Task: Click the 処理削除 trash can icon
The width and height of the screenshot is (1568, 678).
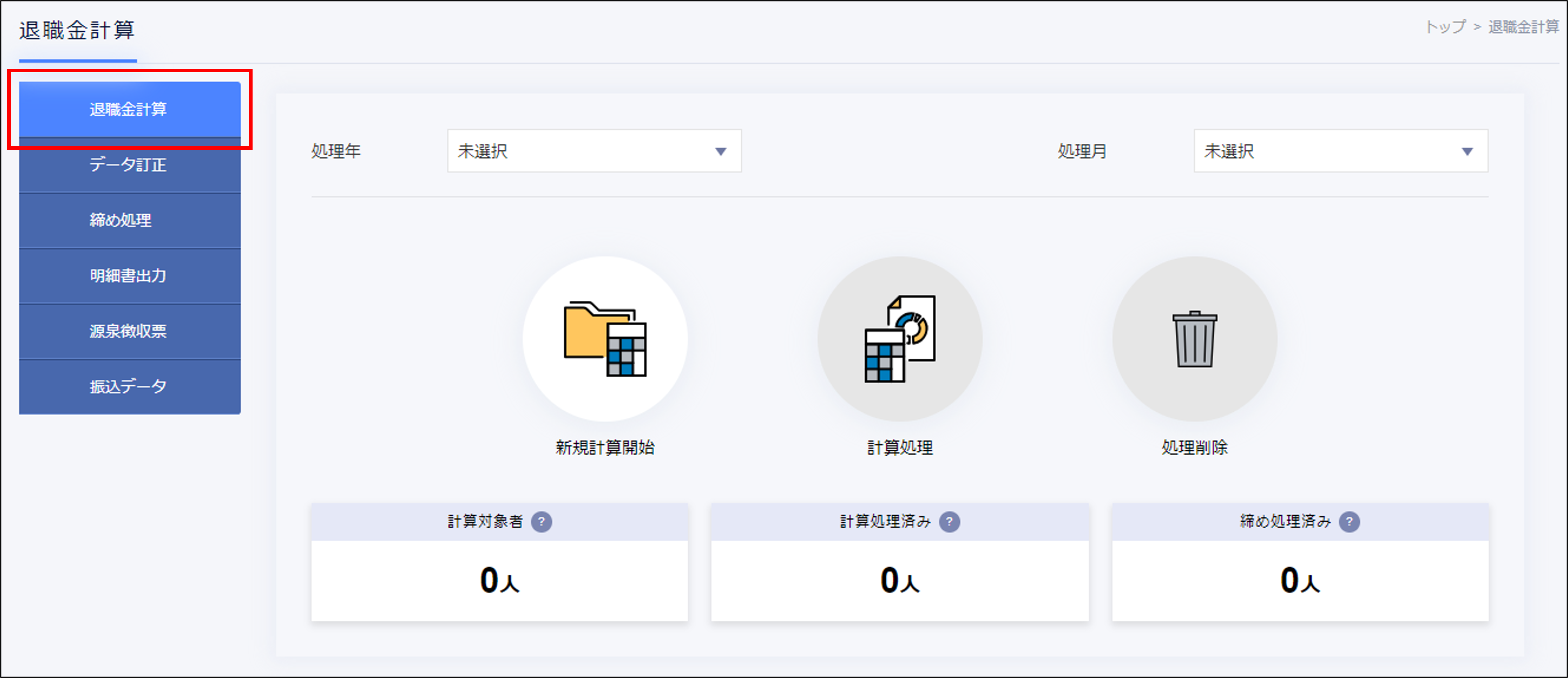Action: pos(1194,339)
